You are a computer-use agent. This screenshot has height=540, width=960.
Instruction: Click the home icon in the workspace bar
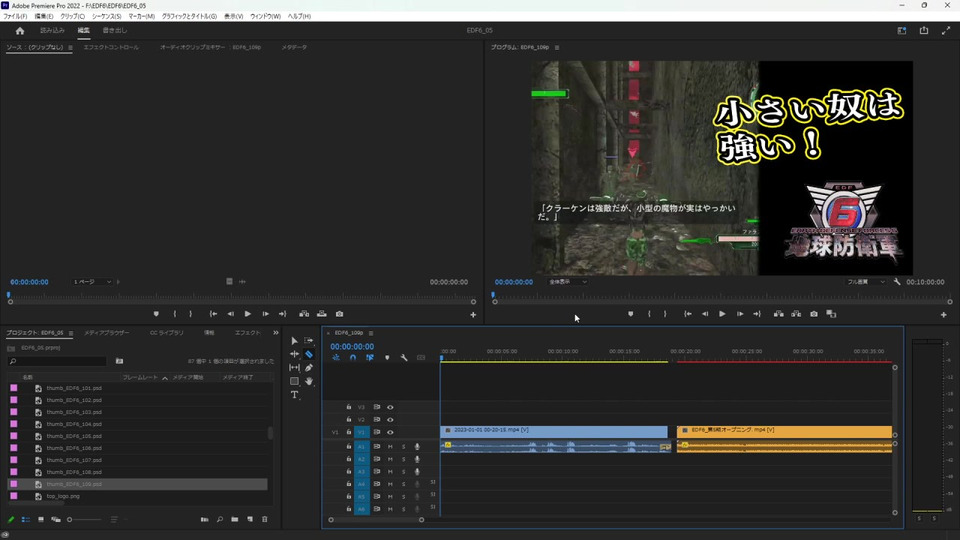pos(20,30)
